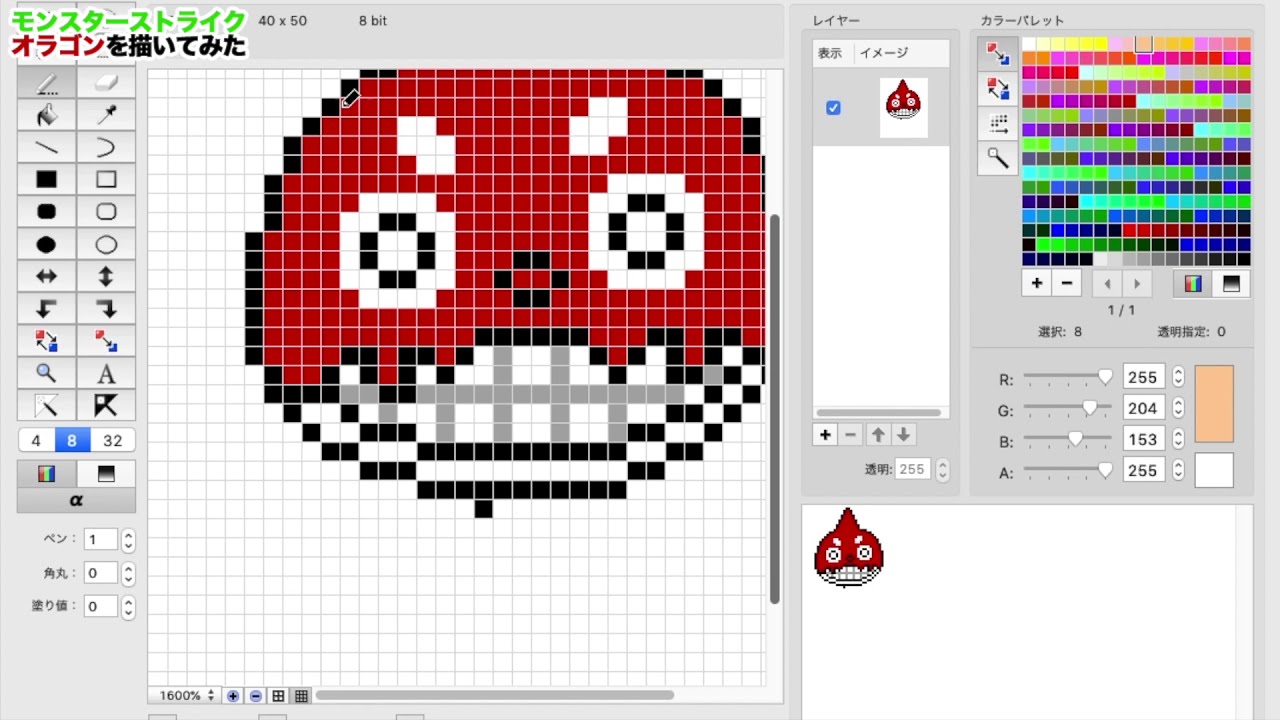Adjust pen size (ペン) stepper

click(128, 540)
